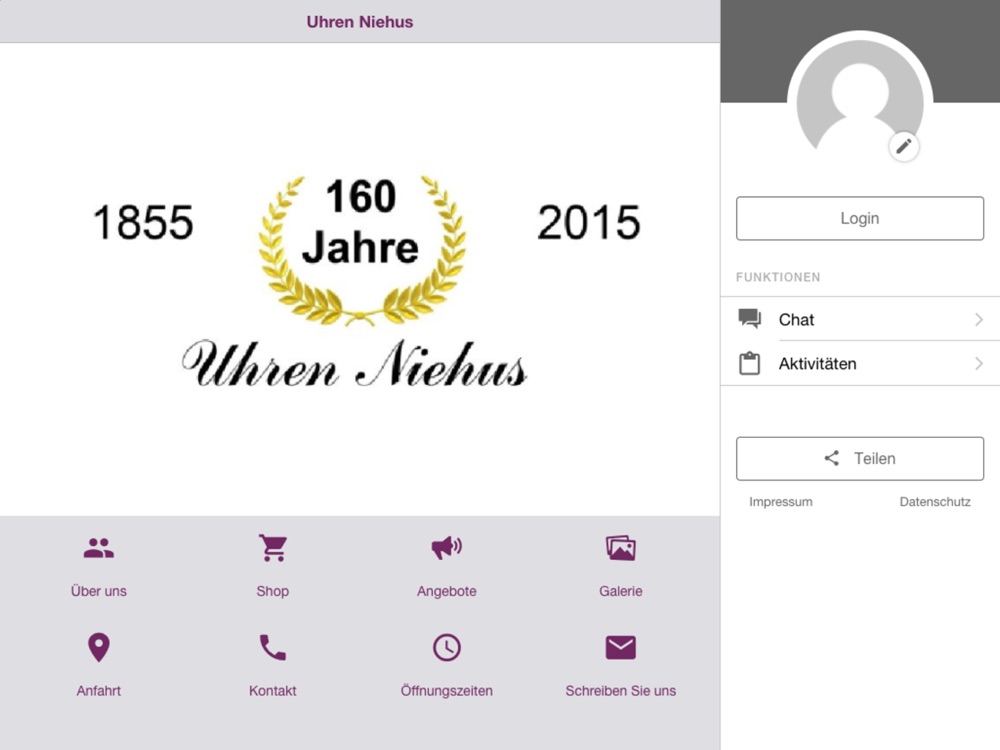Tap the Kontakt phone icon
1000x750 pixels.
[273, 647]
